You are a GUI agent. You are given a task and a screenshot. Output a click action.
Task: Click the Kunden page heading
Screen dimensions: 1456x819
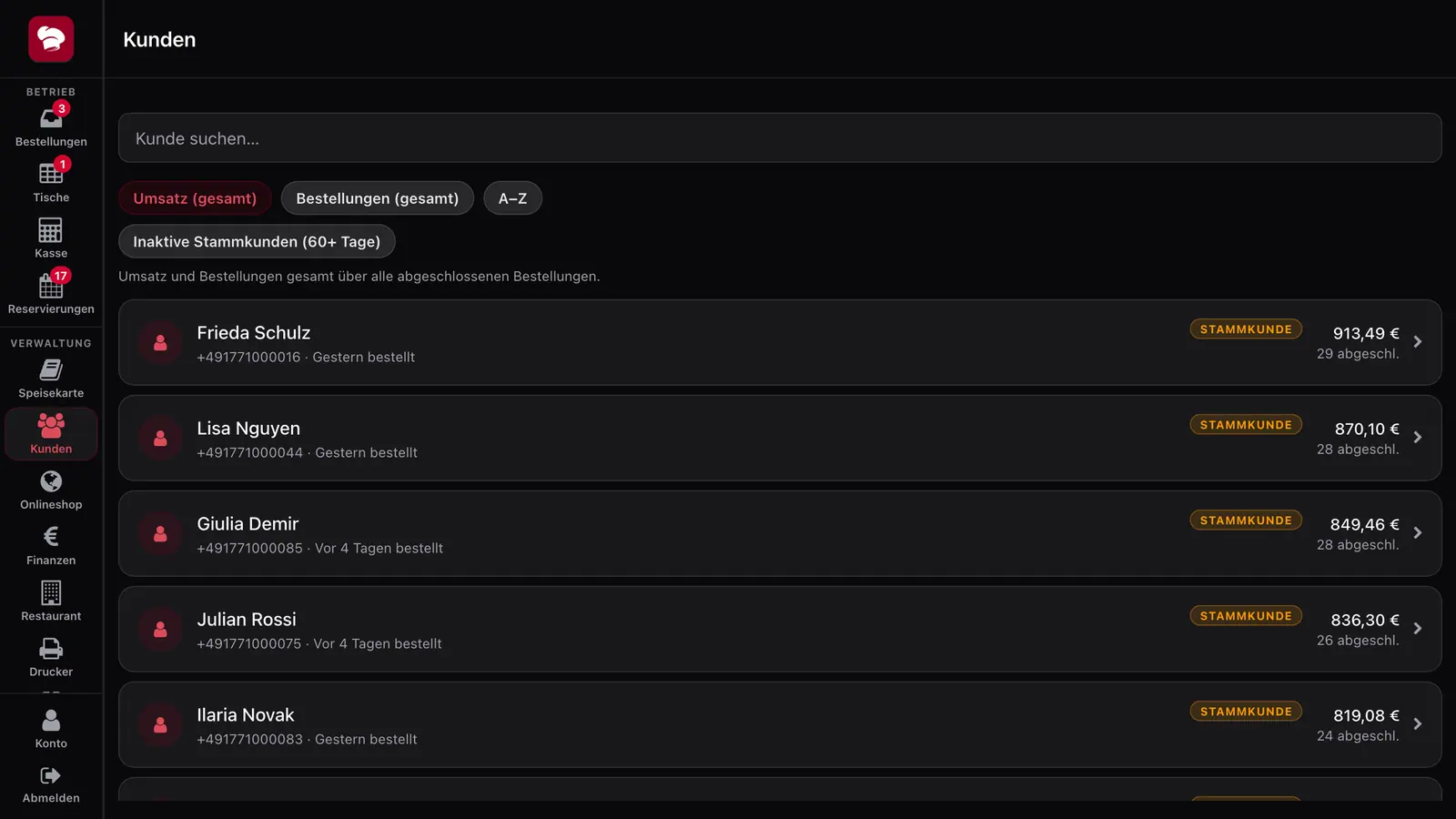pyautogui.click(x=159, y=40)
